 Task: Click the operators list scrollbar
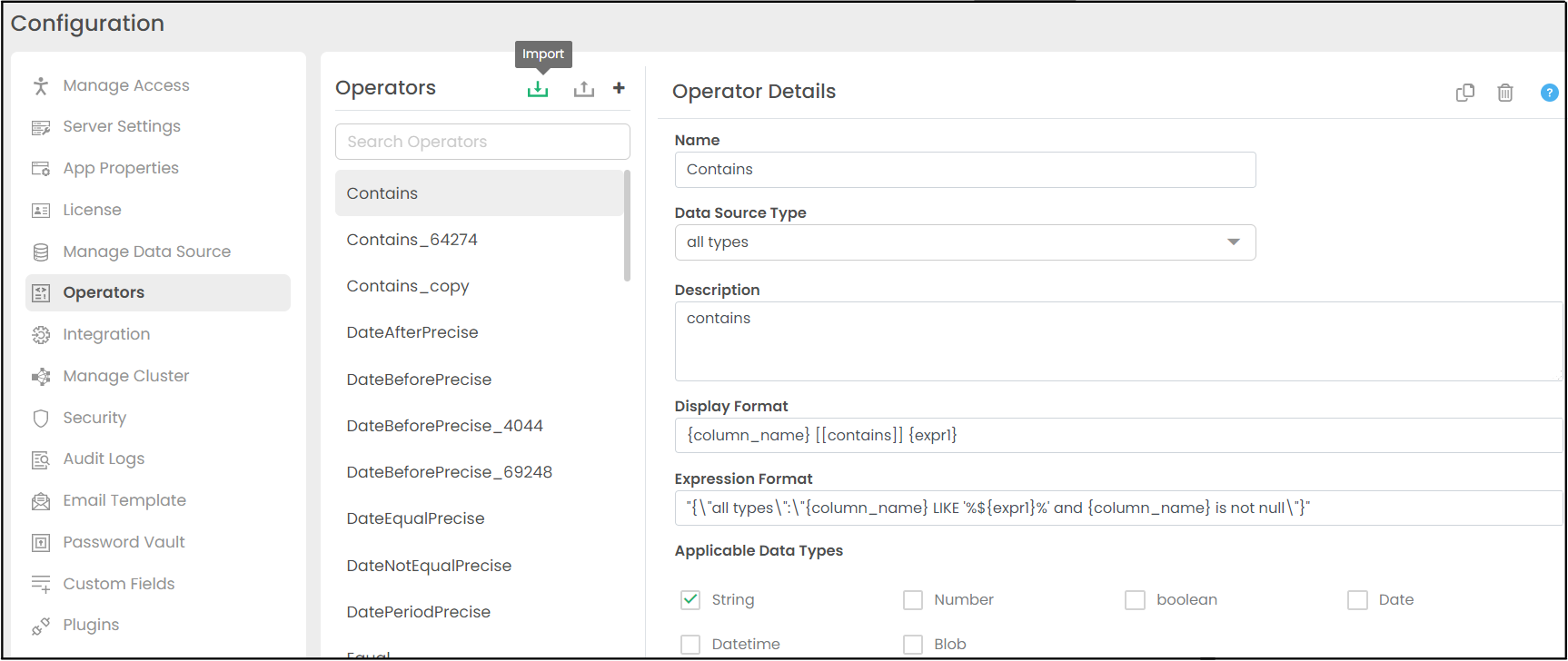tap(627, 226)
